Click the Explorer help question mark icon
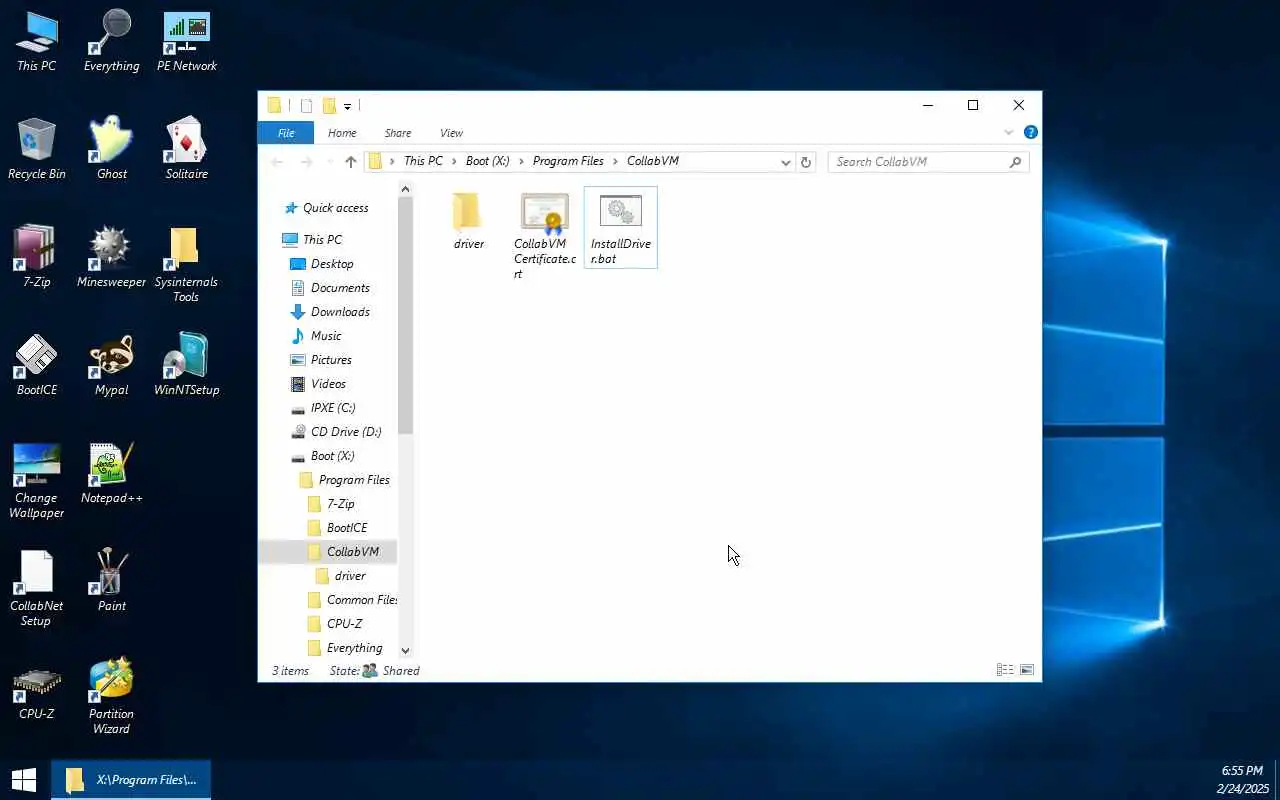The width and height of the screenshot is (1280, 800). click(x=1031, y=132)
